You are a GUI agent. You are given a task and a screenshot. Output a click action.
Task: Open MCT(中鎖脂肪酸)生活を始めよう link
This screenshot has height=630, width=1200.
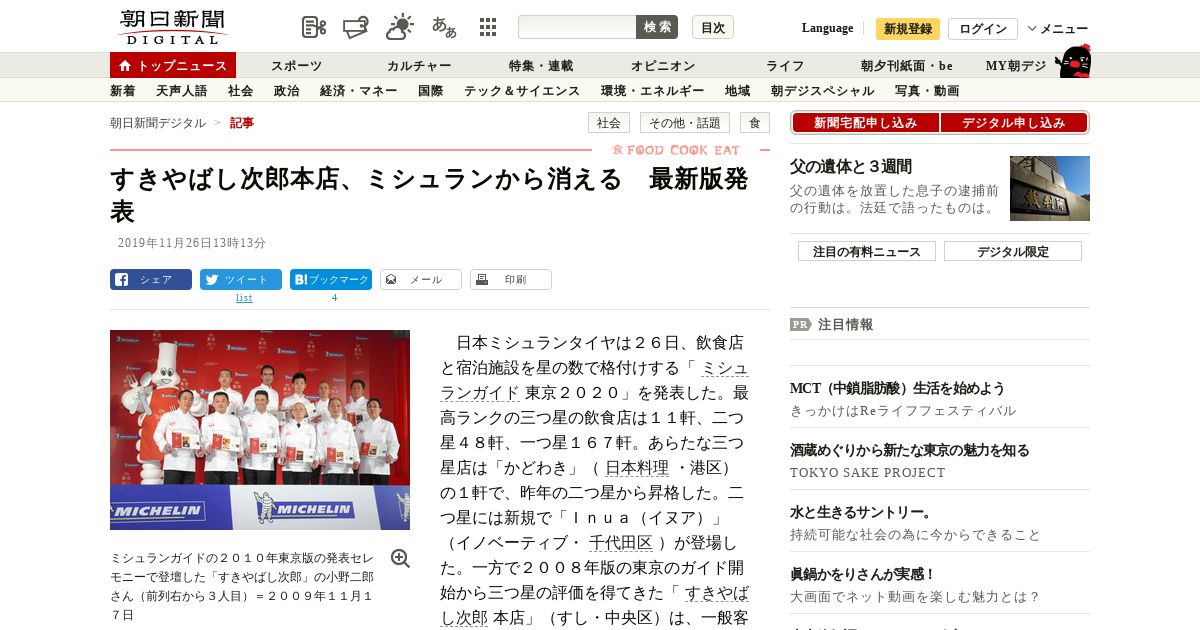click(x=897, y=388)
